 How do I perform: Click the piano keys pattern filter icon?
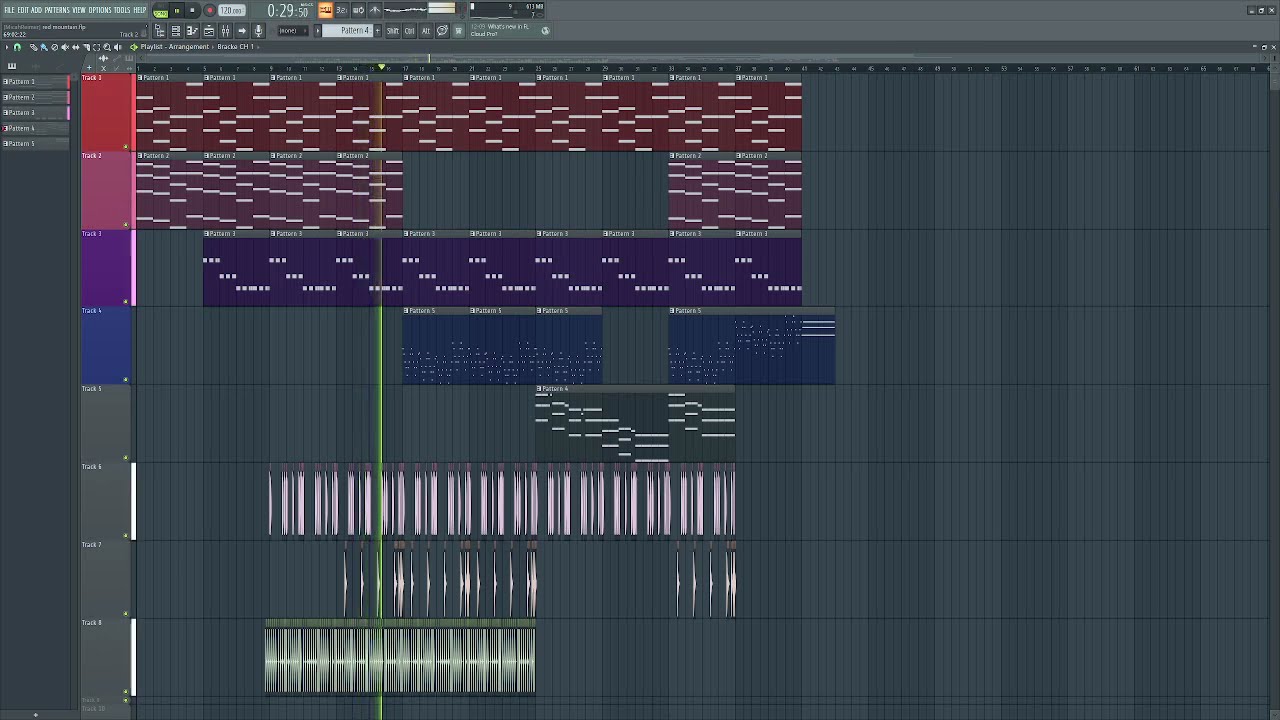12,66
